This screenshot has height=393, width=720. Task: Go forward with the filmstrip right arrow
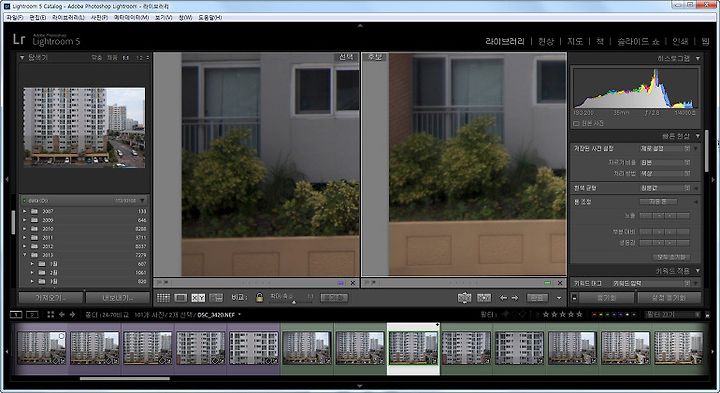pos(72,314)
